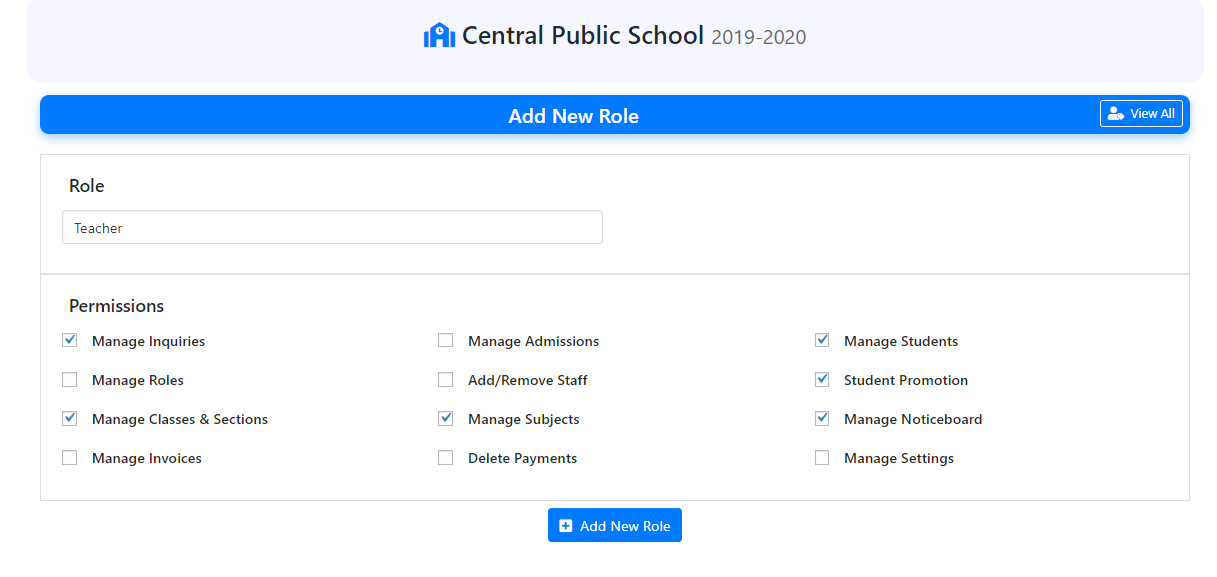Uncheck the Manage Students permission
The height and width of the screenshot is (577, 1217).
(822, 341)
